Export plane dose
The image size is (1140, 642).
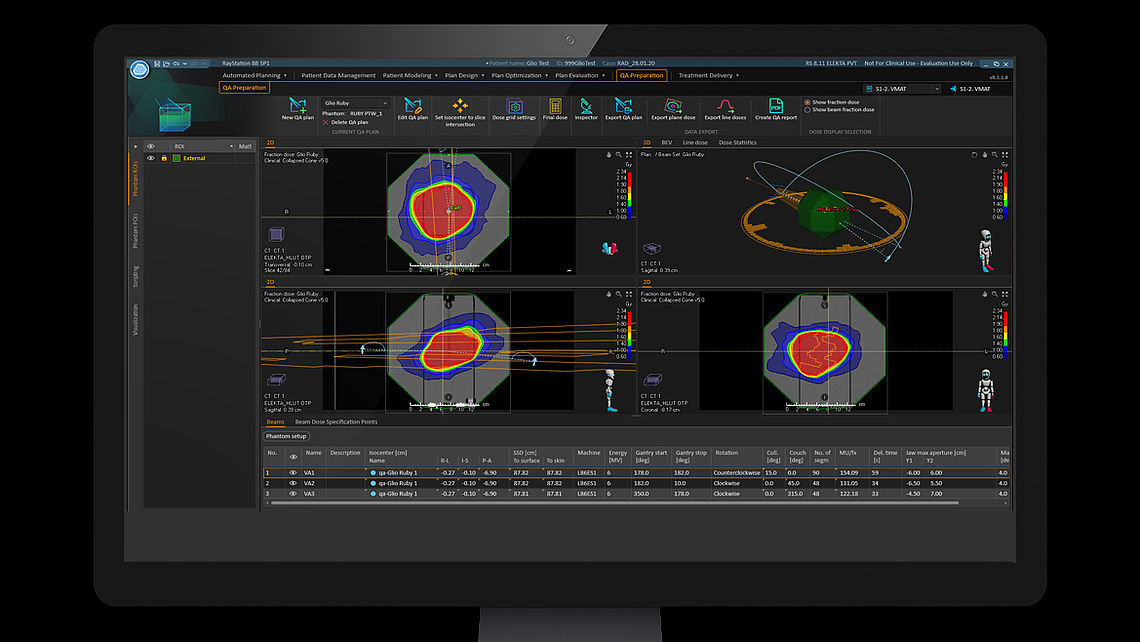tap(674, 108)
